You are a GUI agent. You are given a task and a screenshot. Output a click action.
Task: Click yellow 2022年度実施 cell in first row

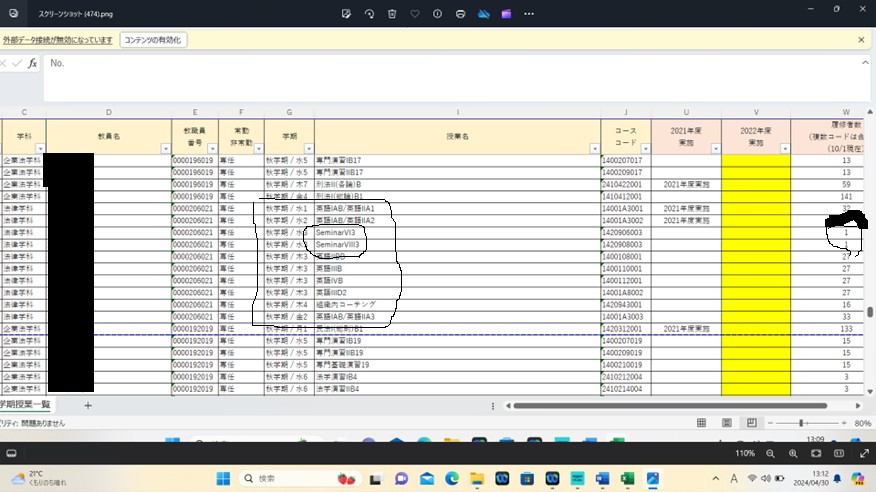click(756, 160)
